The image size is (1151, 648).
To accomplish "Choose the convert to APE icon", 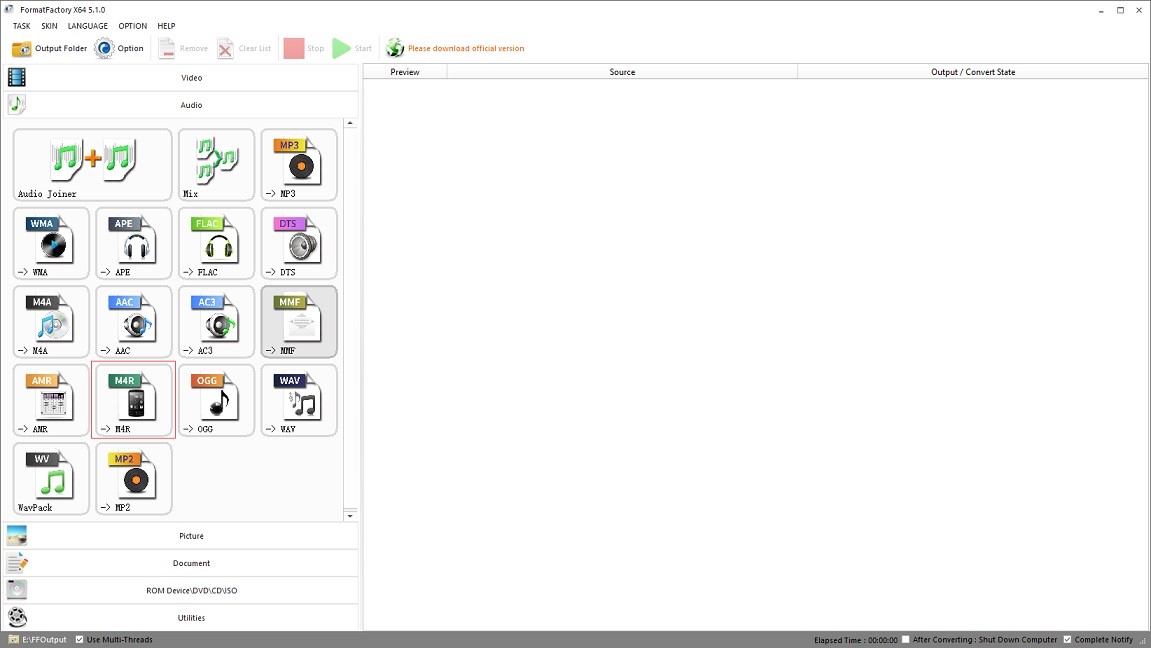I will [134, 243].
